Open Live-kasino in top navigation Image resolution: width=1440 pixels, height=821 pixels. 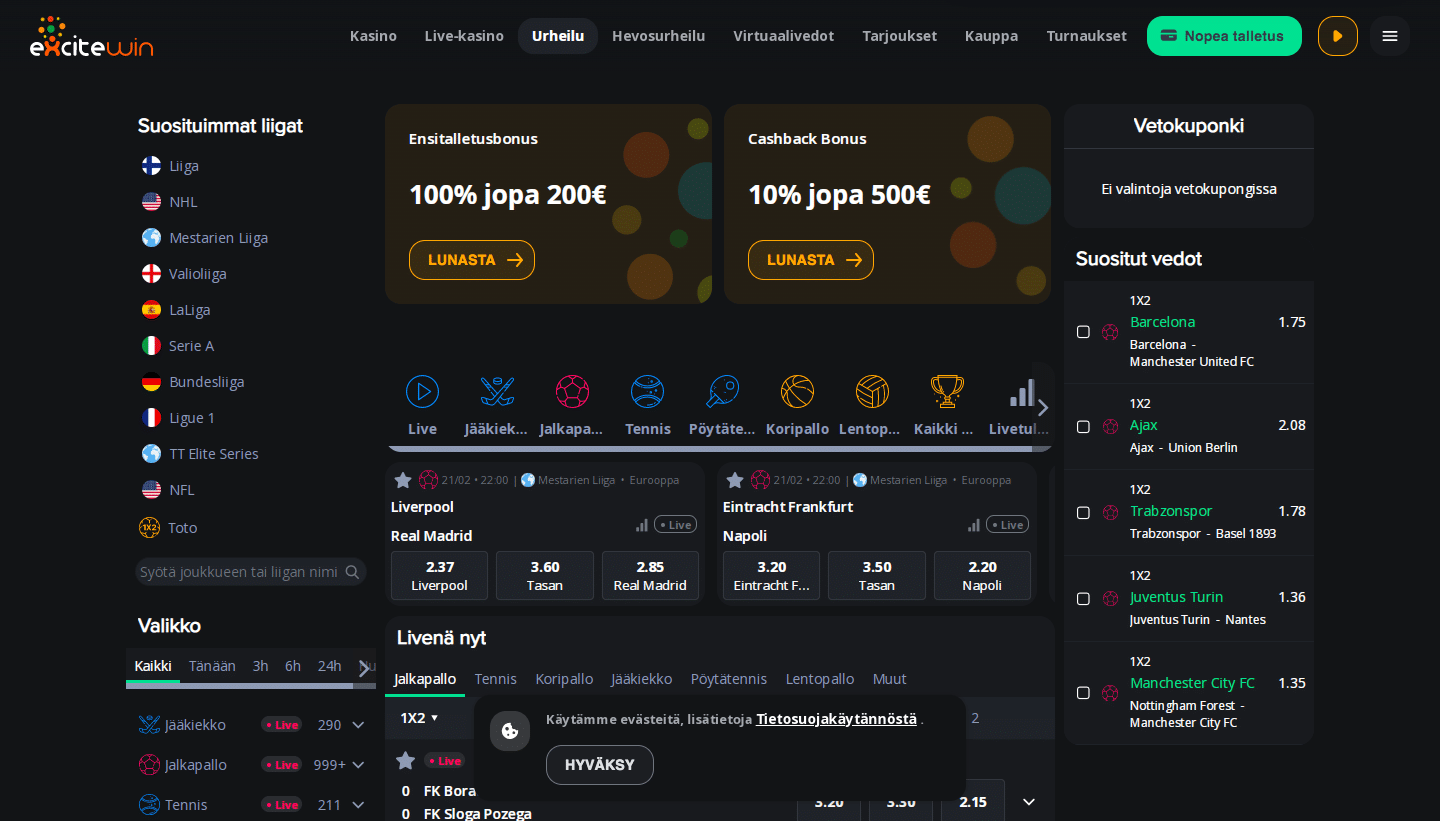pos(464,36)
